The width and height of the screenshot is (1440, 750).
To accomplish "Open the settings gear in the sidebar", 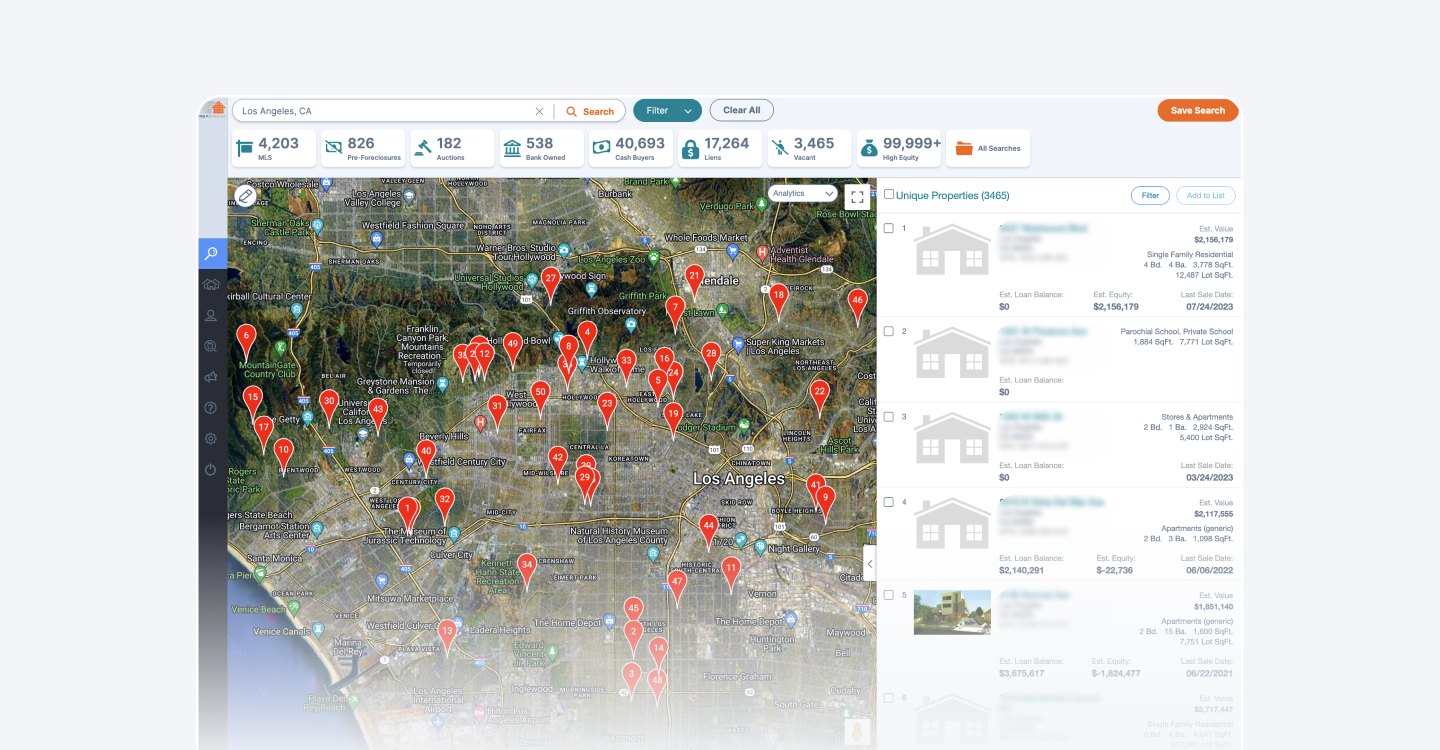I will tap(211, 438).
